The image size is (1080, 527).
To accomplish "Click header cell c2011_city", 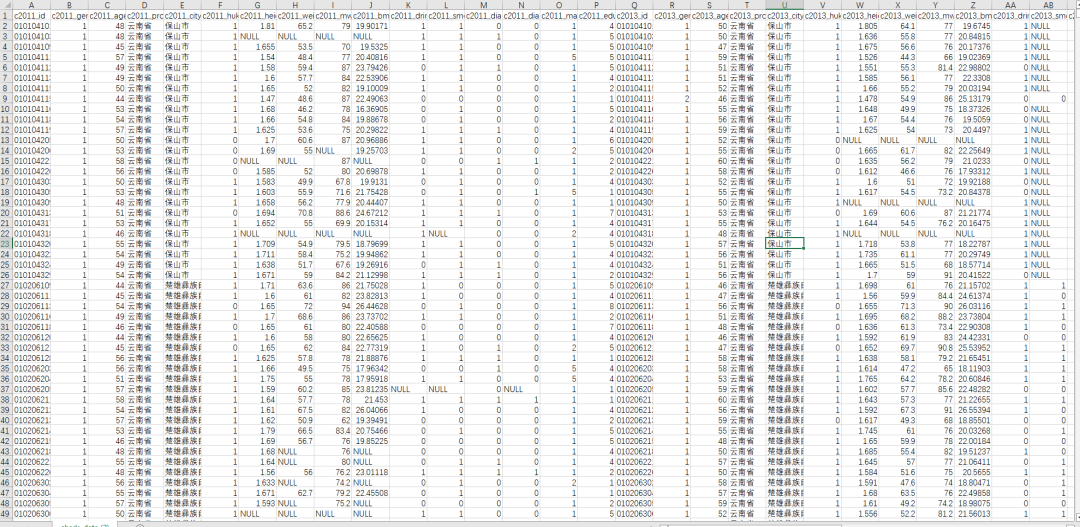I will coord(182,14).
